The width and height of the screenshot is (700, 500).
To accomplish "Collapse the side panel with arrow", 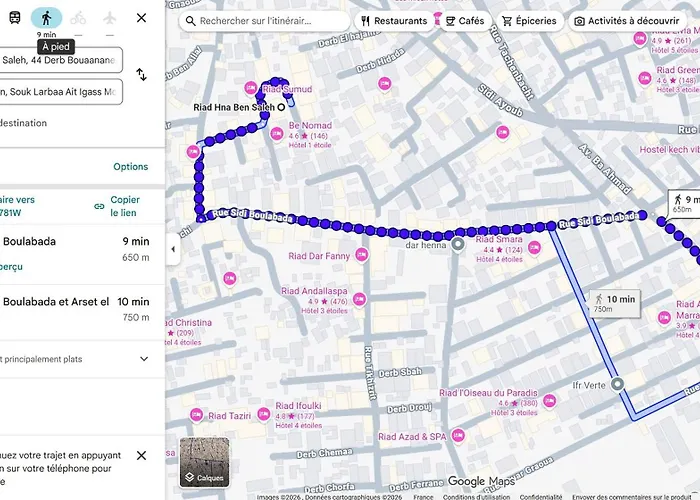I will 171,250.
